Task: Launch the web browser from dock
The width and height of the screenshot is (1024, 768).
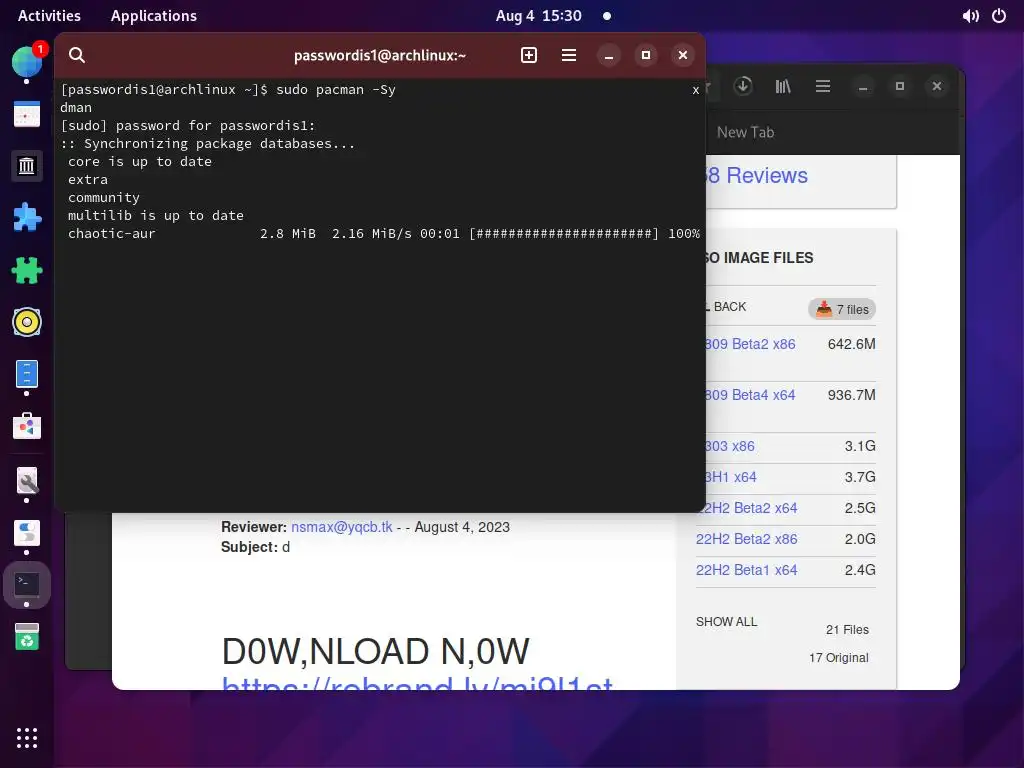Action: 27,61
